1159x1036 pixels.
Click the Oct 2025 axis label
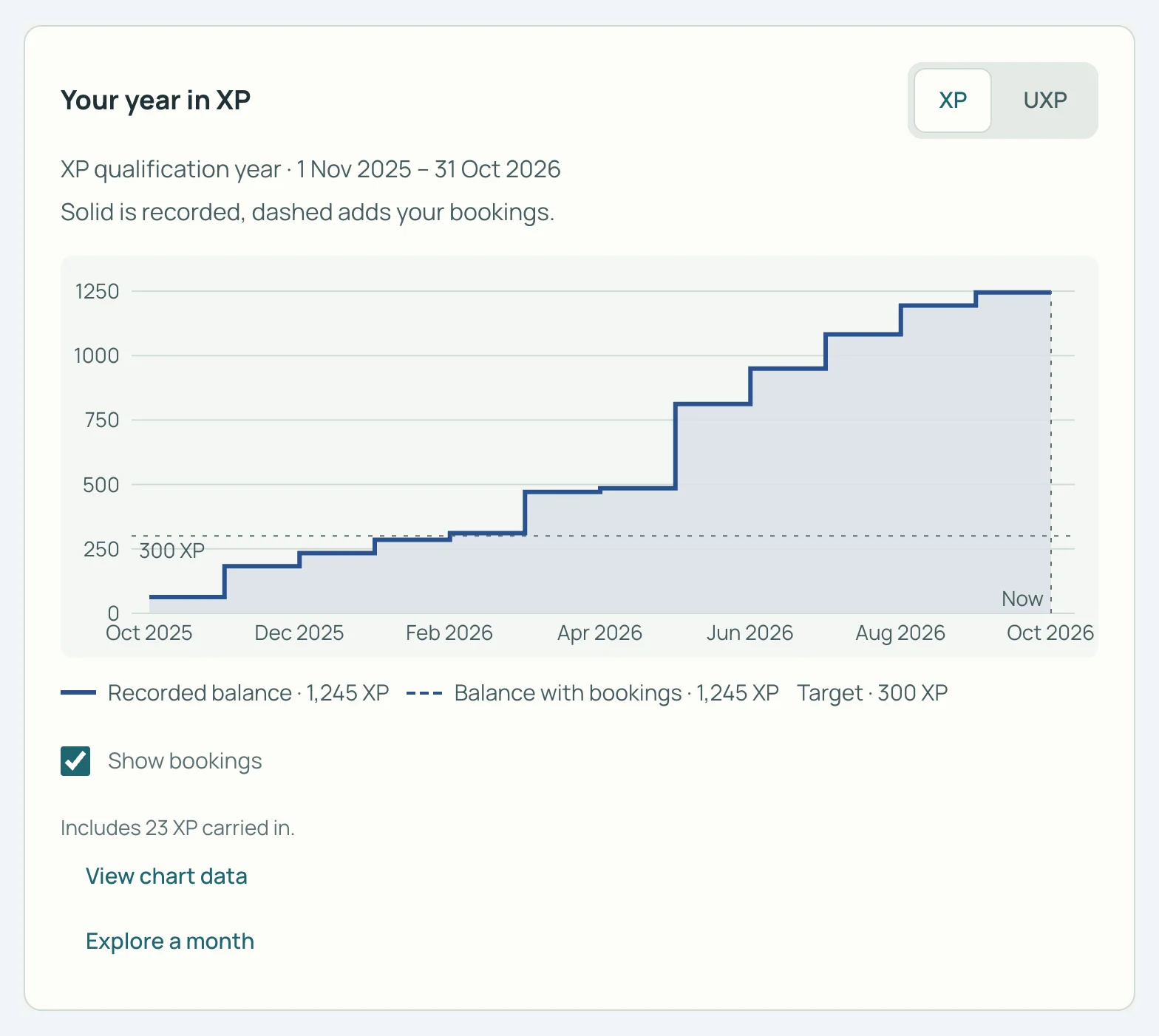point(149,633)
